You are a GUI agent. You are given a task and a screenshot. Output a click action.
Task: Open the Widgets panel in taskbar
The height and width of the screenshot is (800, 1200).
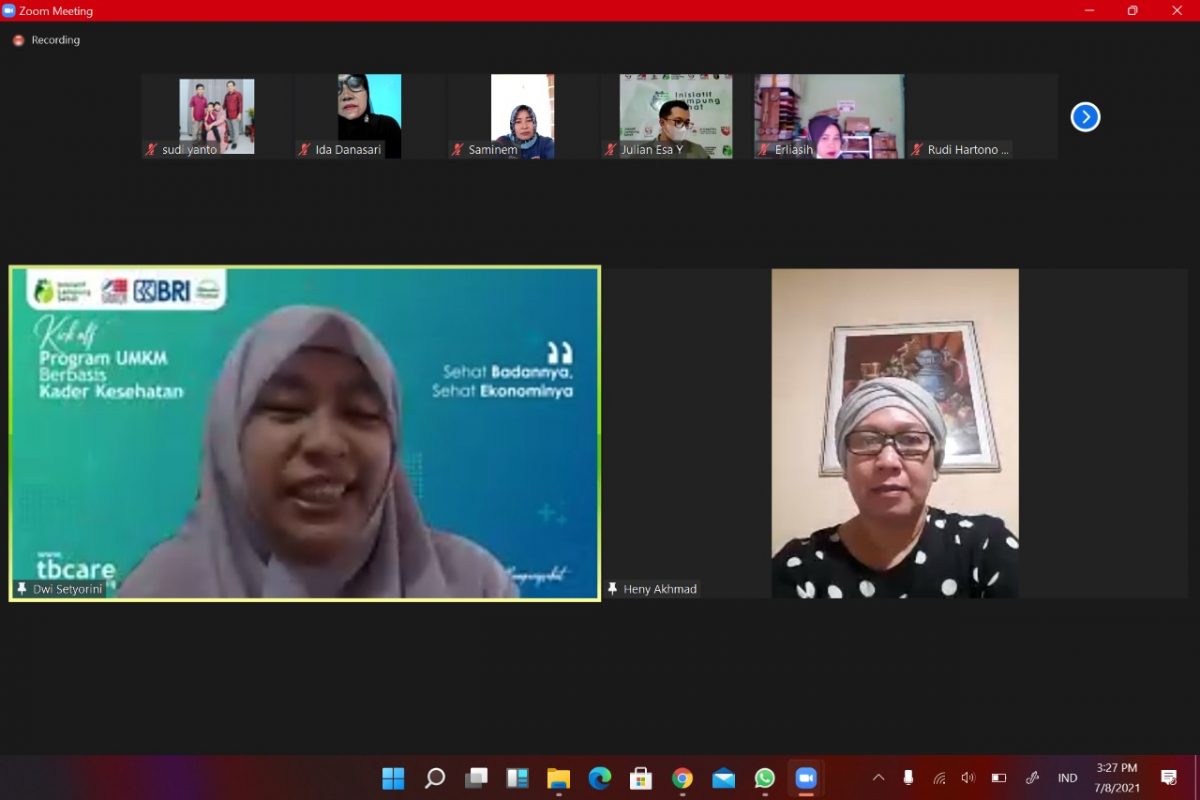tap(517, 778)
